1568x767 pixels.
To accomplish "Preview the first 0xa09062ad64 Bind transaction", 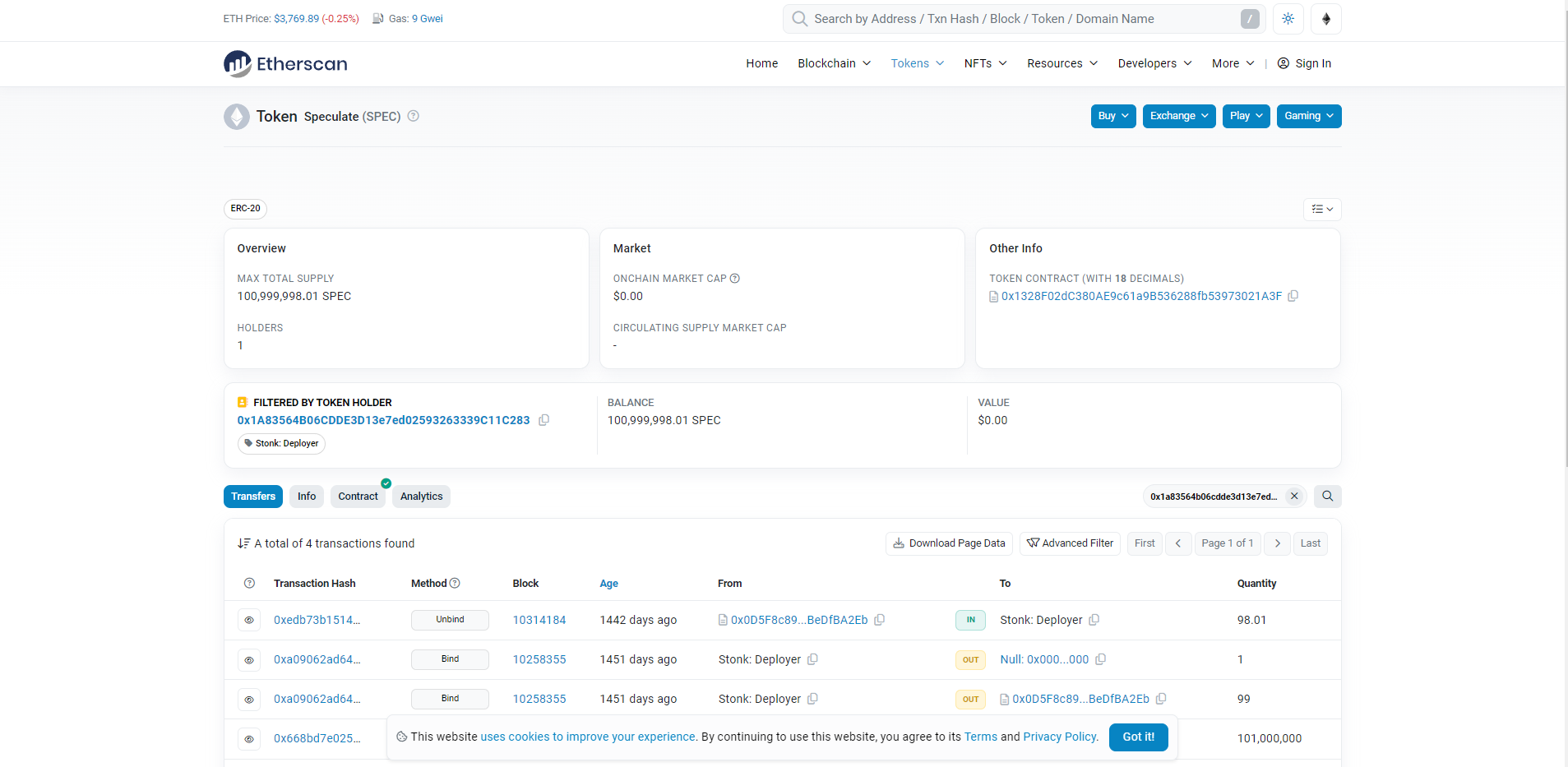I will [249, 659].
